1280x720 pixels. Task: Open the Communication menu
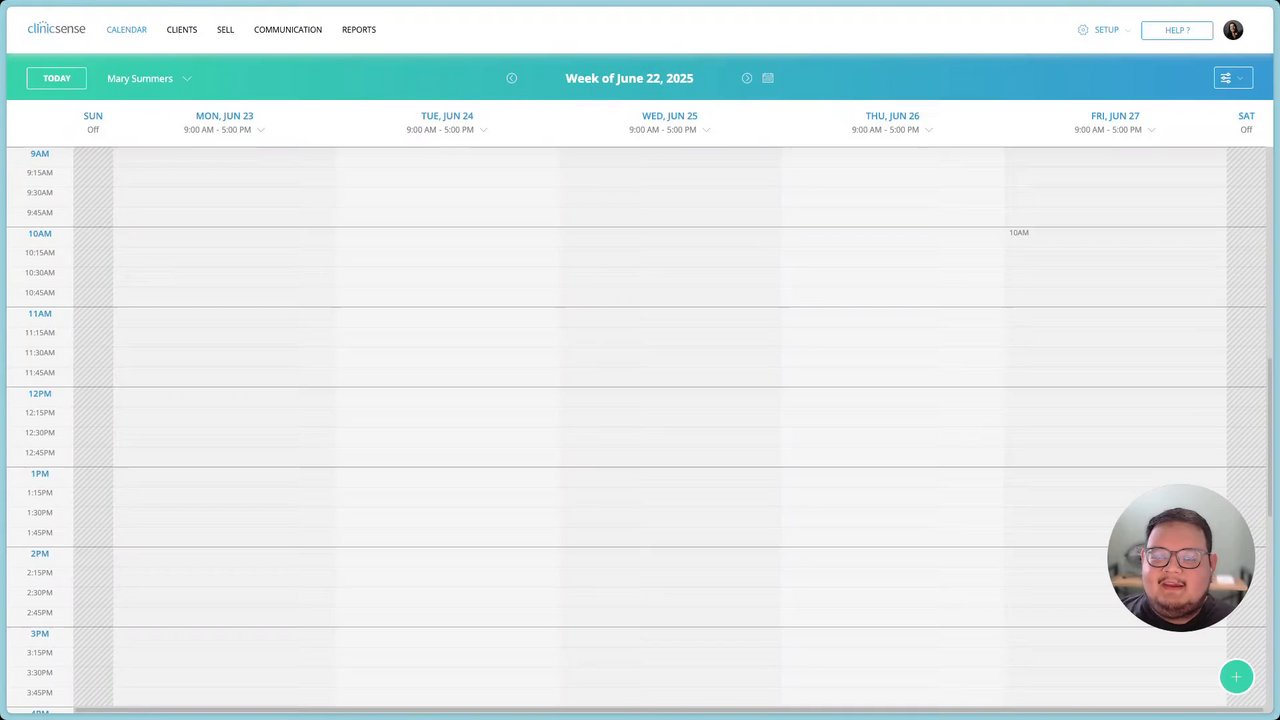288,30
